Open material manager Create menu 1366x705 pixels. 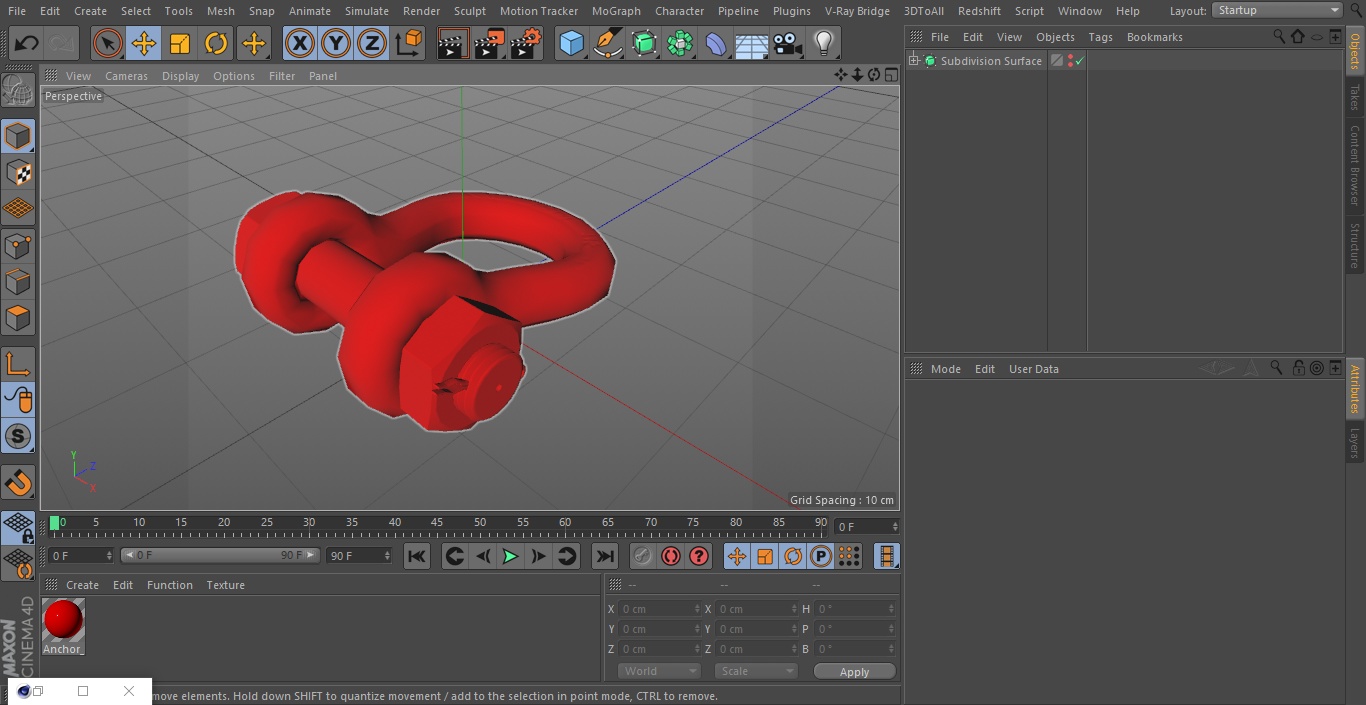click(82, 585)
